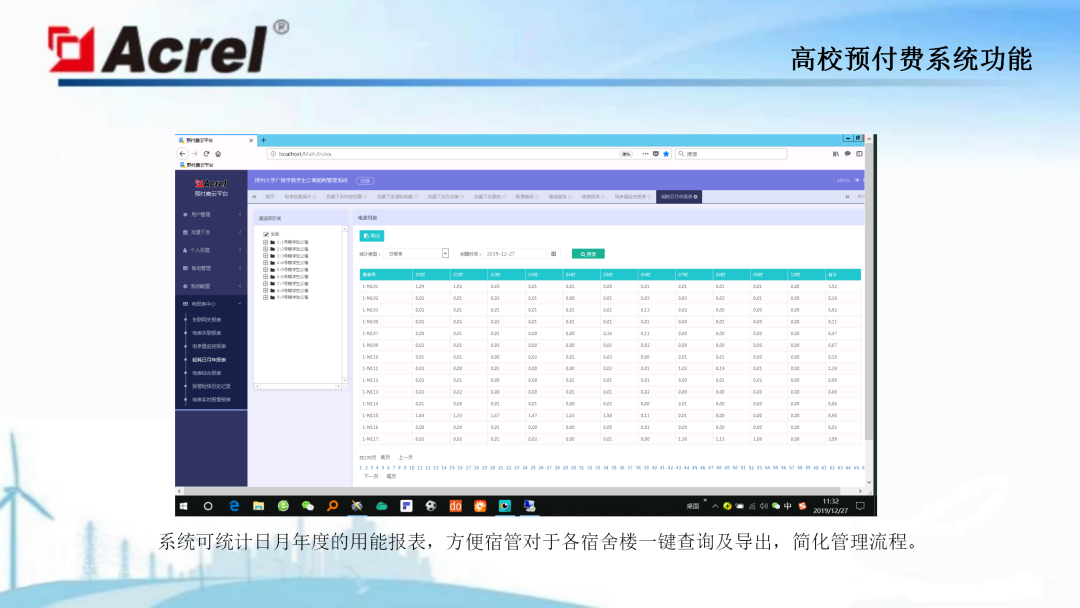The image size is (1080, 608).
Task: Click the date input showing 2019-12-27
Action: (x=514, y=254)
